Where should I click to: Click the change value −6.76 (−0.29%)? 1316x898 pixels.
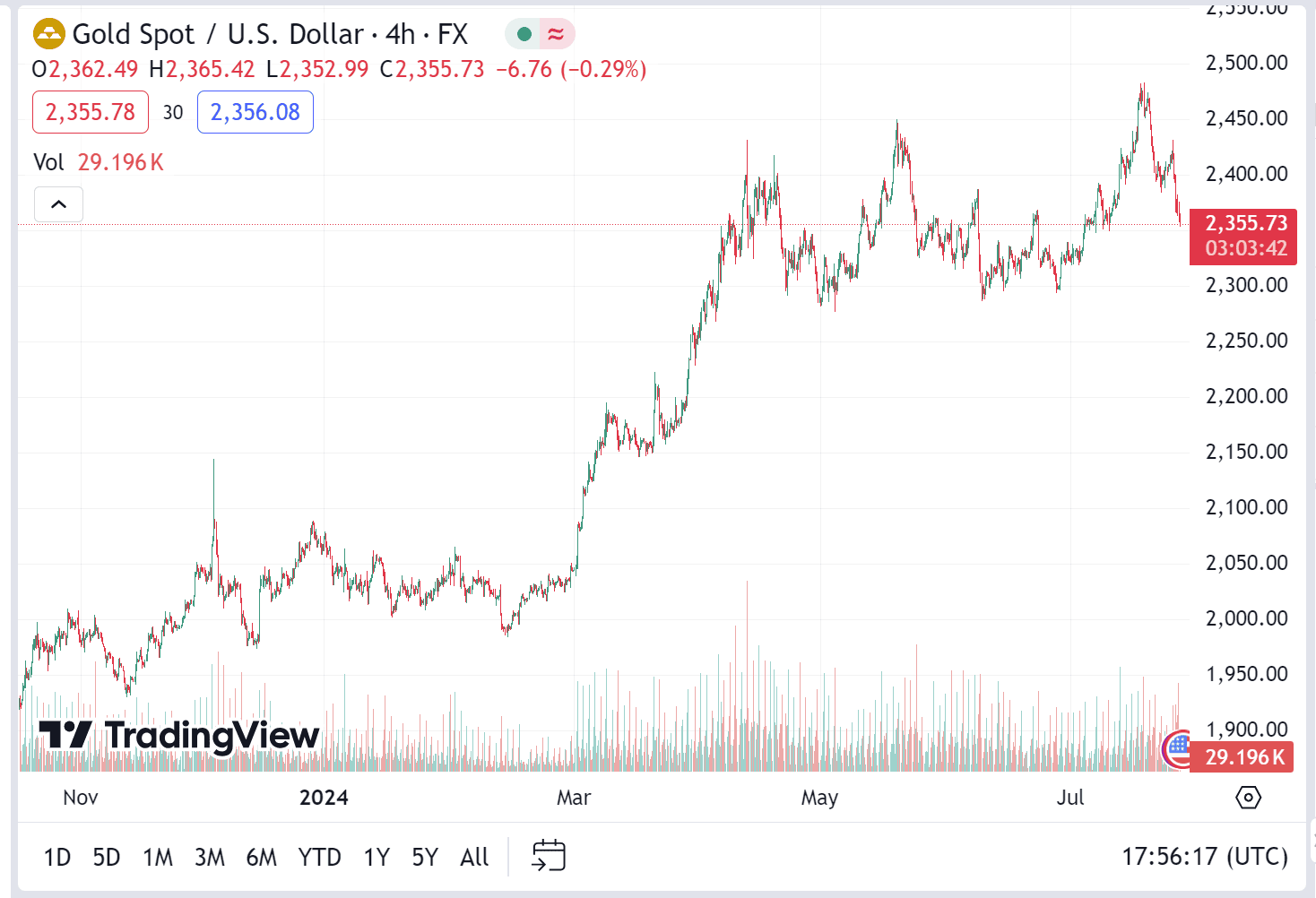(571, 69)
